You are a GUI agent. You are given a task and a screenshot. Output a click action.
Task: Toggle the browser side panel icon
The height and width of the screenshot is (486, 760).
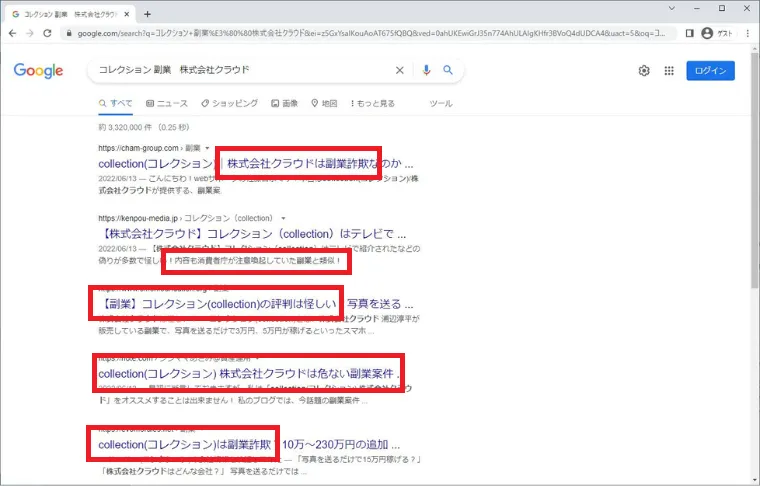(689, 33)
